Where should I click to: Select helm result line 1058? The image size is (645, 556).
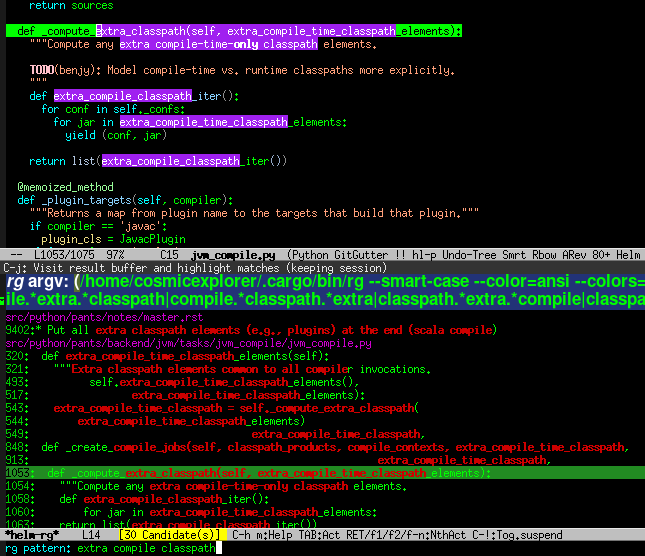(x=137, y=499)
